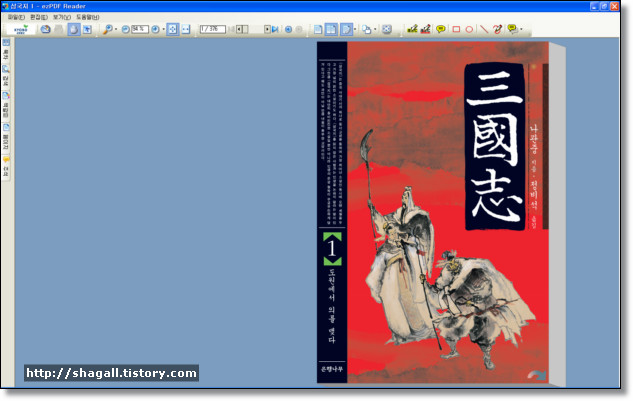Click the grayed go forward view button

click(x=299, y=29)
